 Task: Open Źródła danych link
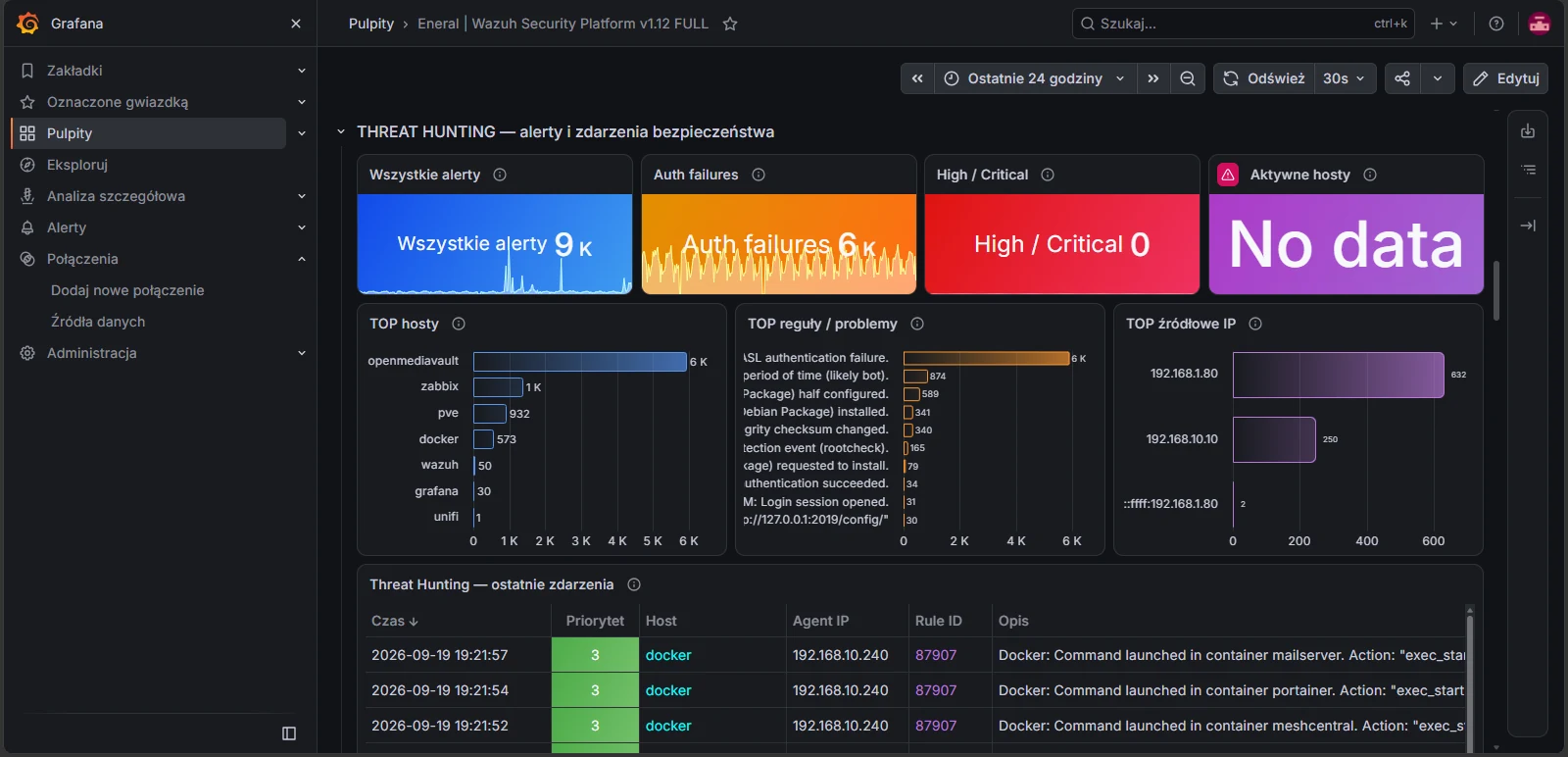click(98, 322)
